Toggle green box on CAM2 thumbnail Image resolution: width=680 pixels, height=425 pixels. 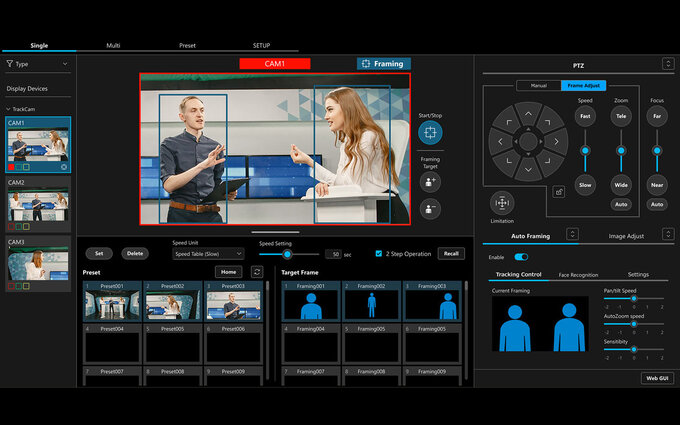pos(19,226)
